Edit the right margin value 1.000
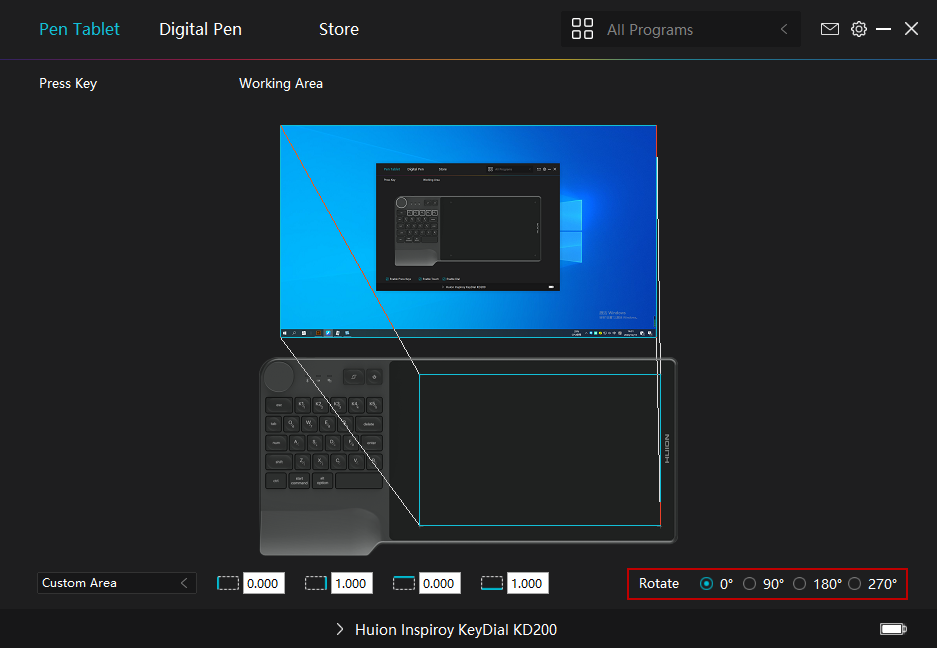 [x=351, y=583]
